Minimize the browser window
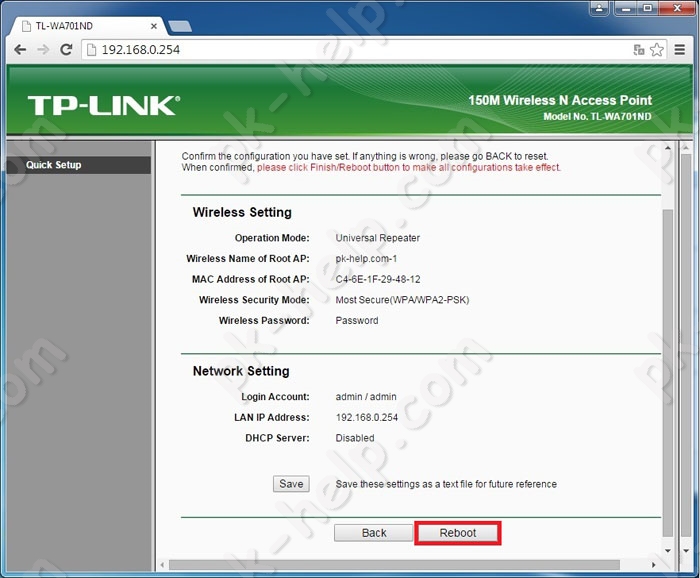Screen dimensions: 700x578 626,8
